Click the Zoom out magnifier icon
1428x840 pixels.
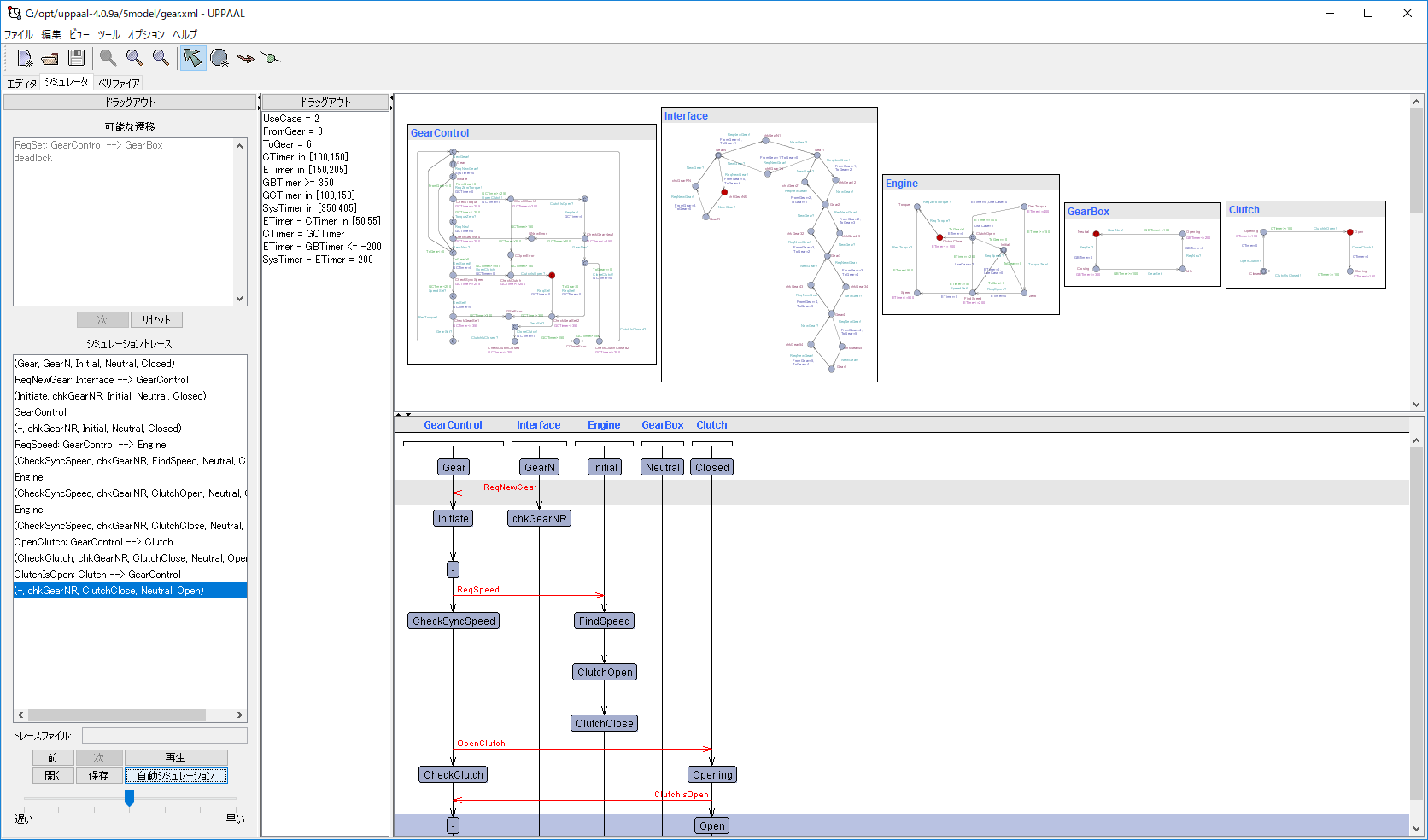click(x=161, y=58)
